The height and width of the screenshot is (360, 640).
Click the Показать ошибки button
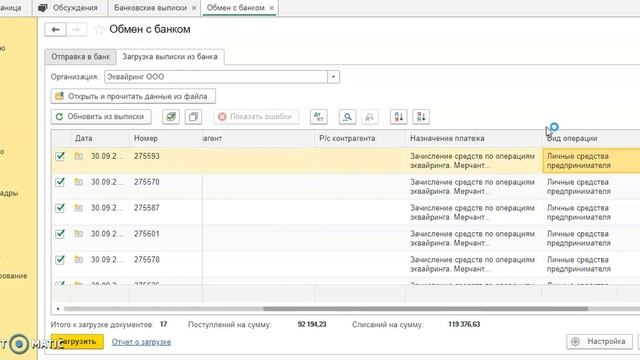point(256,117)
